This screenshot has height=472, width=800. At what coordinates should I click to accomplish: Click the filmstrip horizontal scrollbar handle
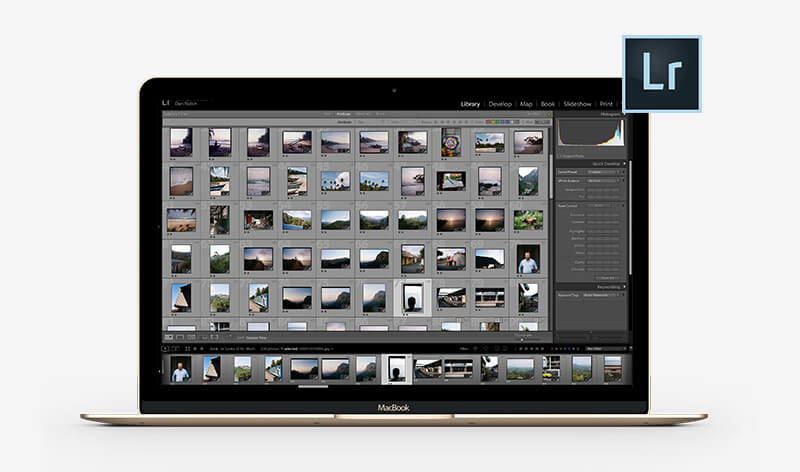coord(313,386)
